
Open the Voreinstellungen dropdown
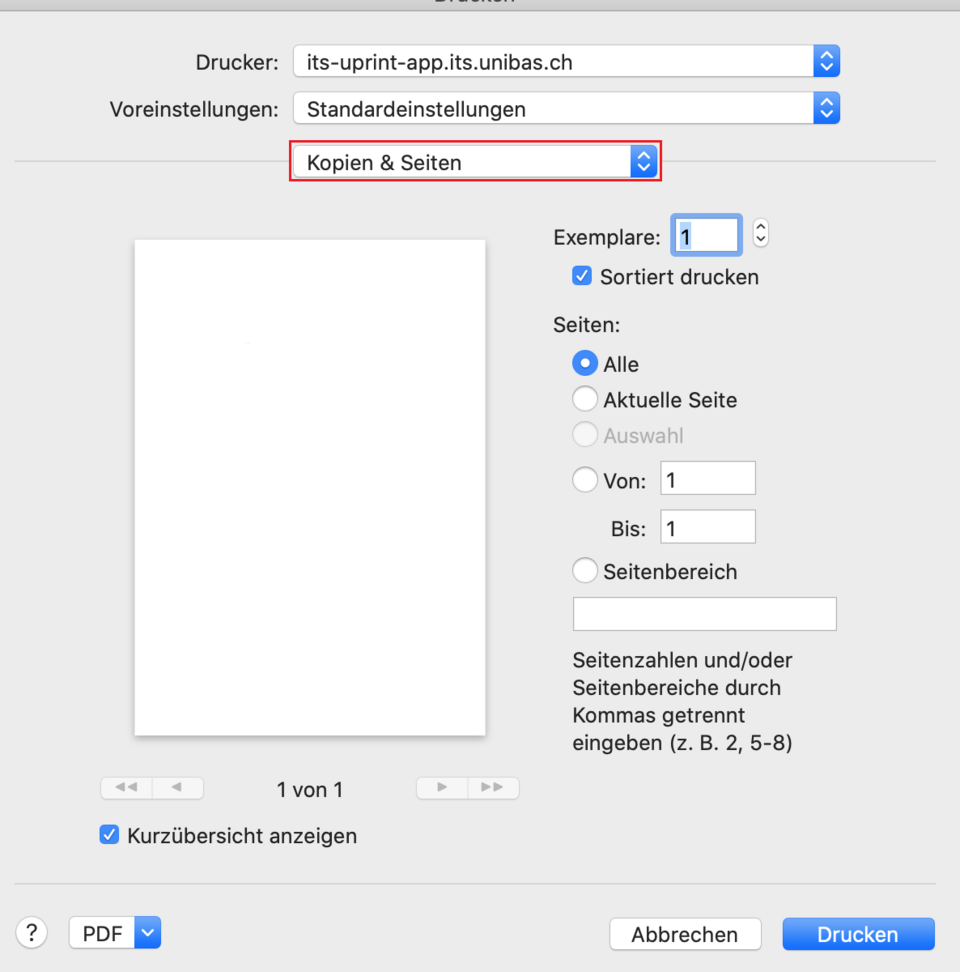tap(560, 108)
